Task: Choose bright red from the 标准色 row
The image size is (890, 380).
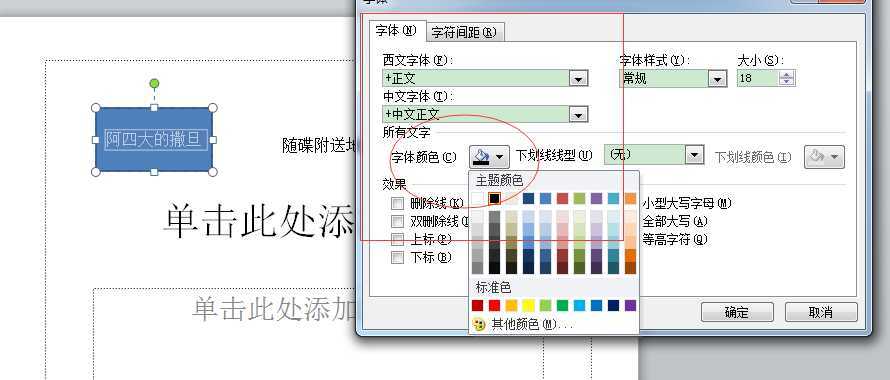Action: pyautogui.click(x=494, y=306)
